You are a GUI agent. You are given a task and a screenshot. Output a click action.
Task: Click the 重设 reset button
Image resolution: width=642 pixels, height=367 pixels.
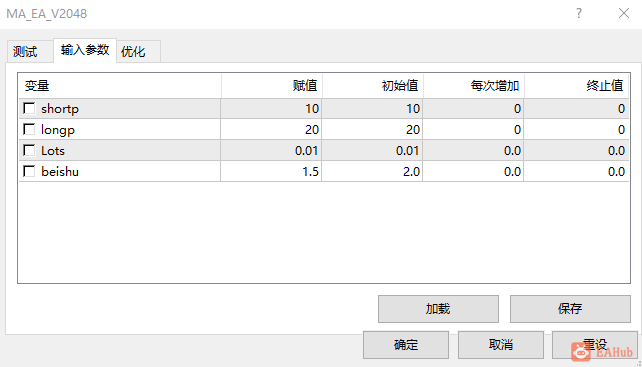(x=595, y=345)
